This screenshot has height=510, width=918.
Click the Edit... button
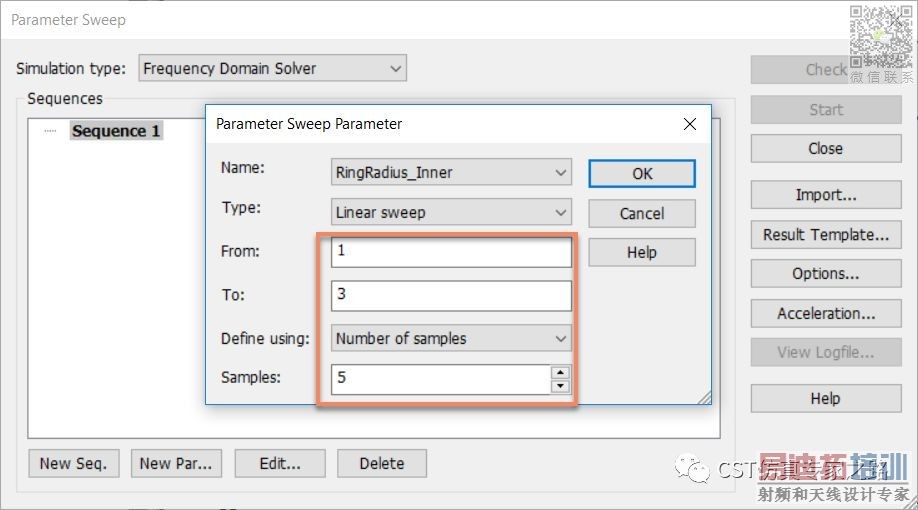tap(280, 463)
